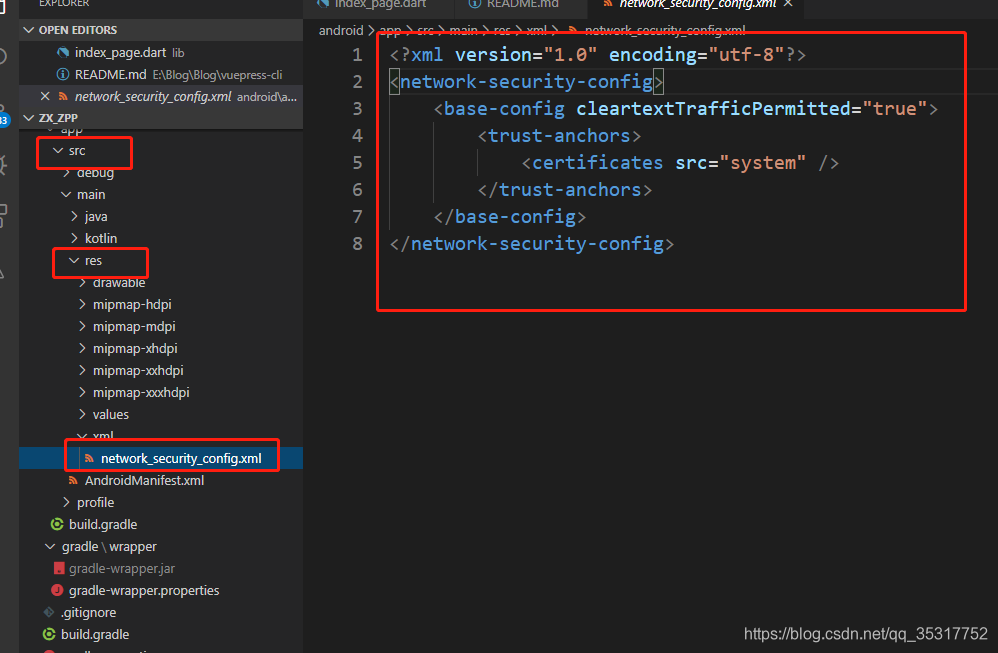
Task: Click the Dart icon beside index_page.dart
Action: (x=62, y=53)
